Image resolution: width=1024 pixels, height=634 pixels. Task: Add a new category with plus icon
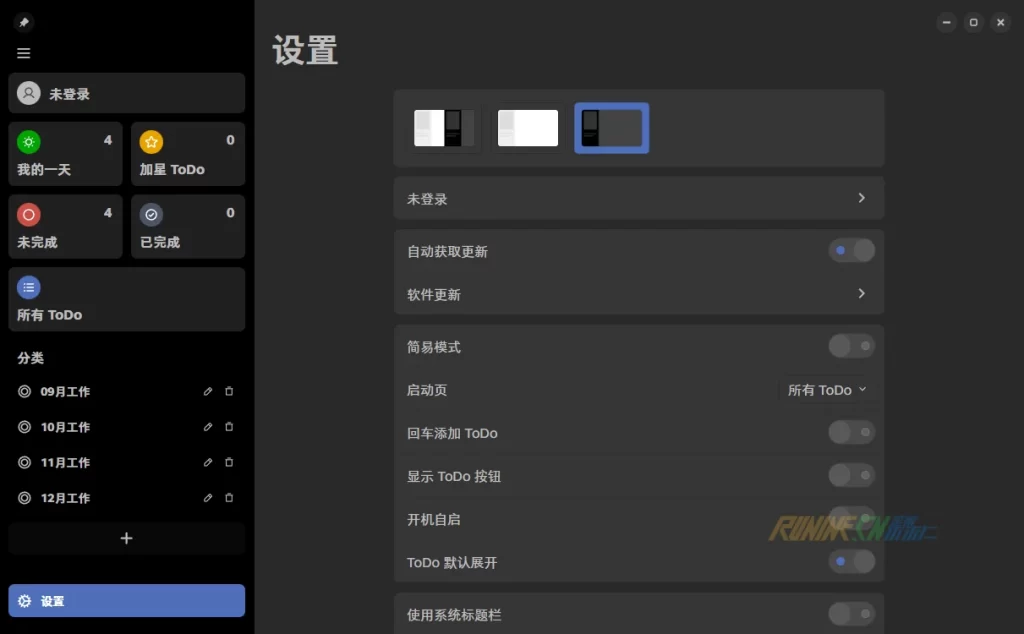(126, 538)
